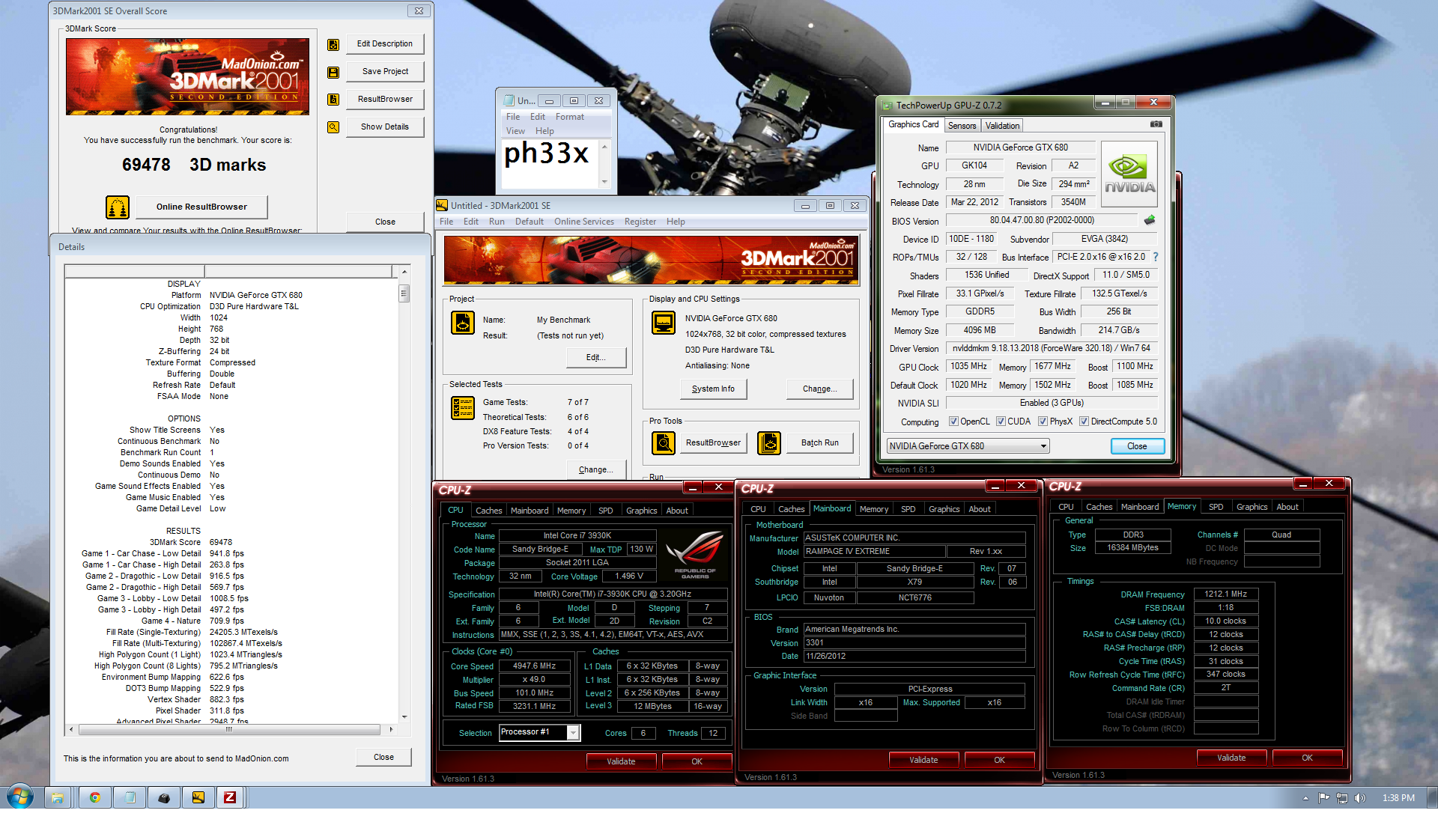The height and width of the screenshot is (840, 1438).
Task: Click the Show Details button
Action: coord(385,127)
